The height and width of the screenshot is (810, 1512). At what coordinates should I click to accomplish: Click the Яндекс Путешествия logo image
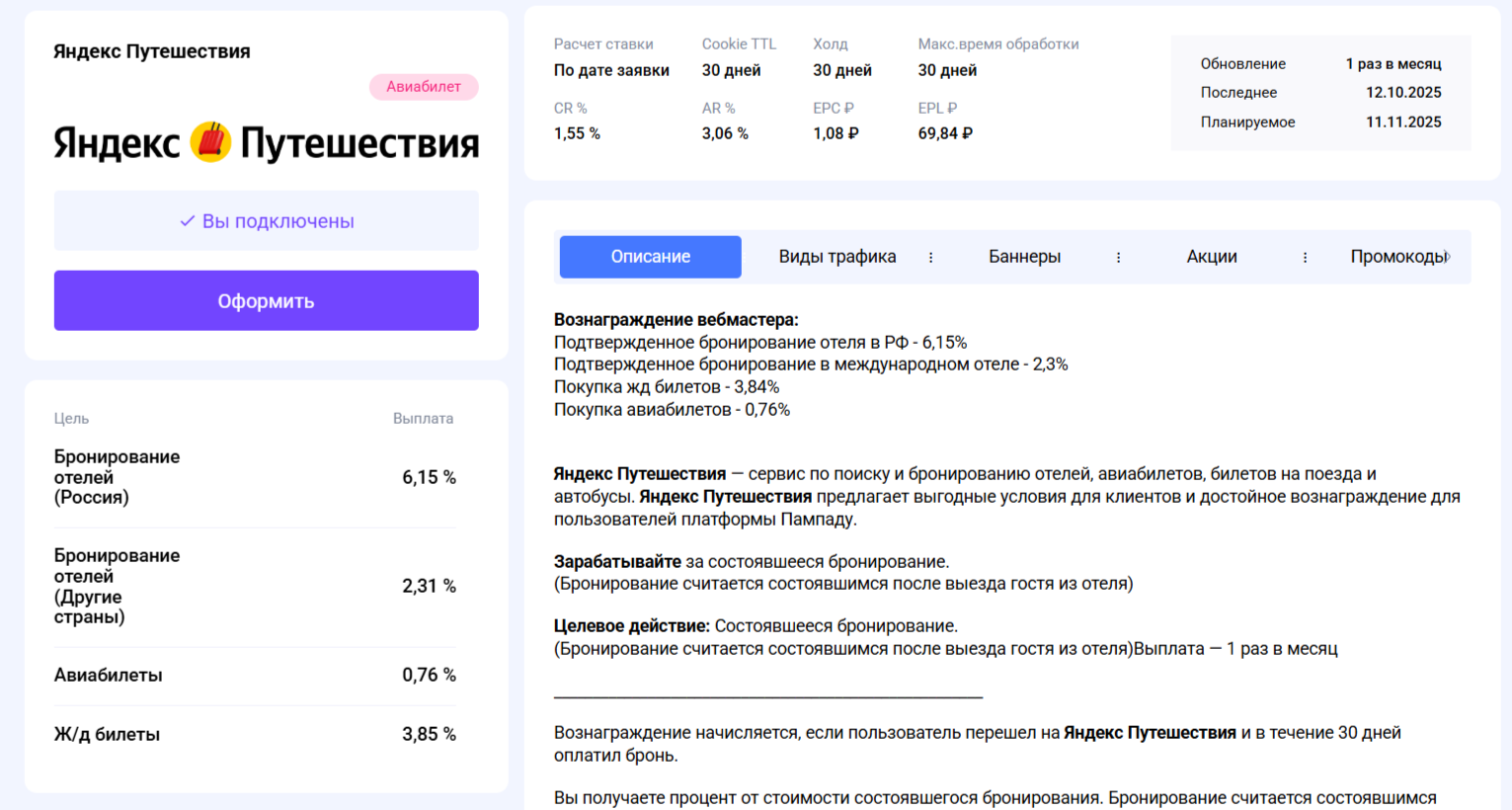266,143
